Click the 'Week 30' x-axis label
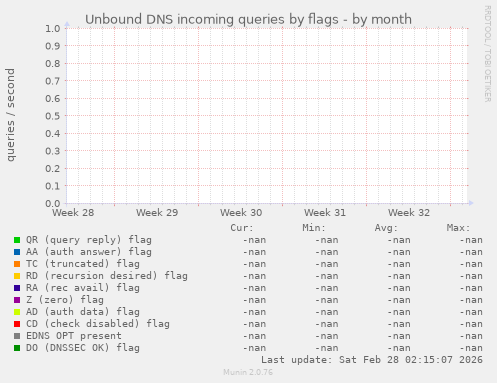The width and height of the screenshot is (497, 383). (x=241, y=213)
